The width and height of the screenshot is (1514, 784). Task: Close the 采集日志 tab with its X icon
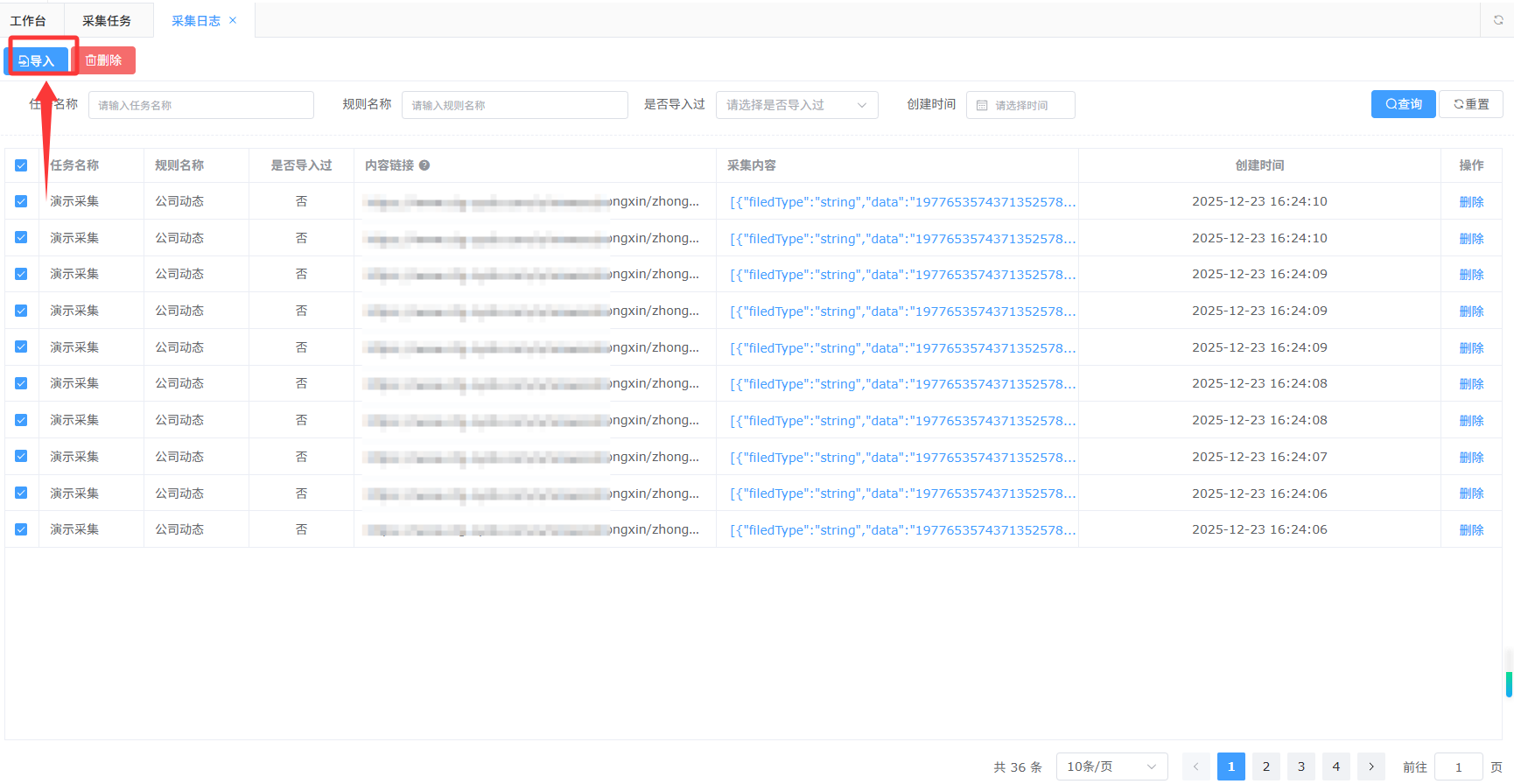233,20
